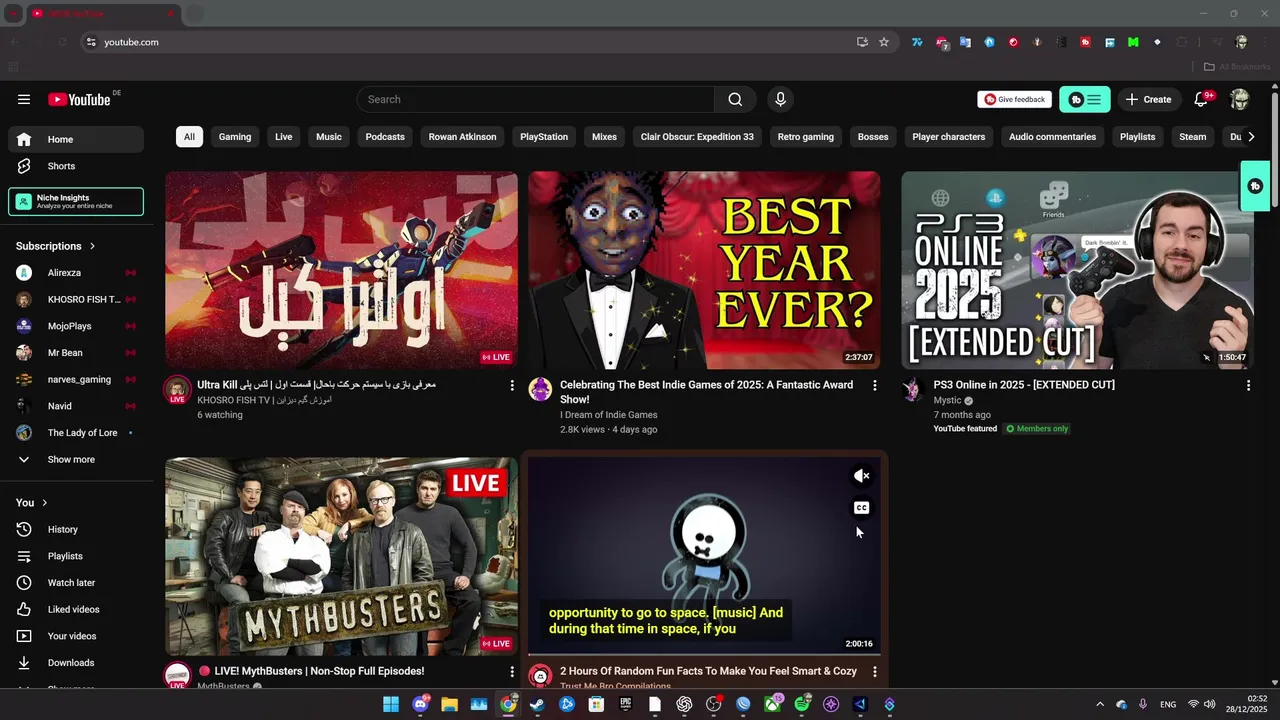Open the TubeBuddy menu in the header
This screenshot has width=1280, height=720.
1085,99
